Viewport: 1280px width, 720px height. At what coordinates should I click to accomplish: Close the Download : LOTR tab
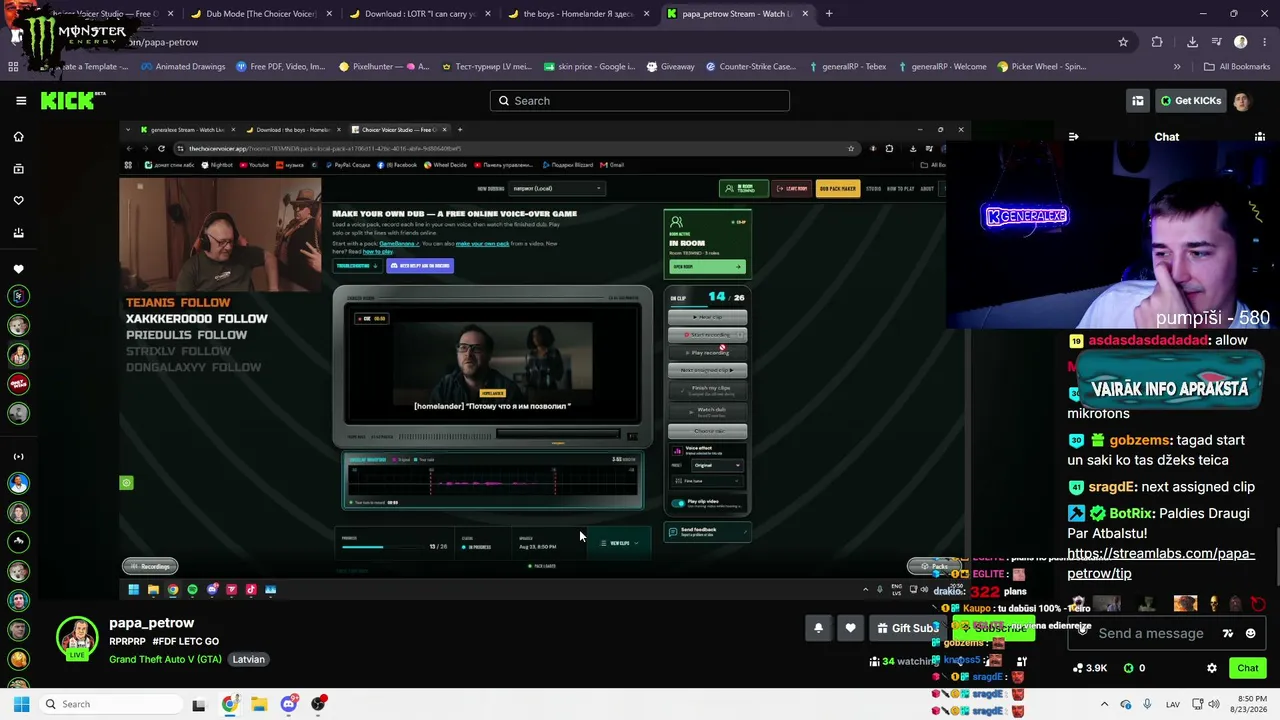487,14
